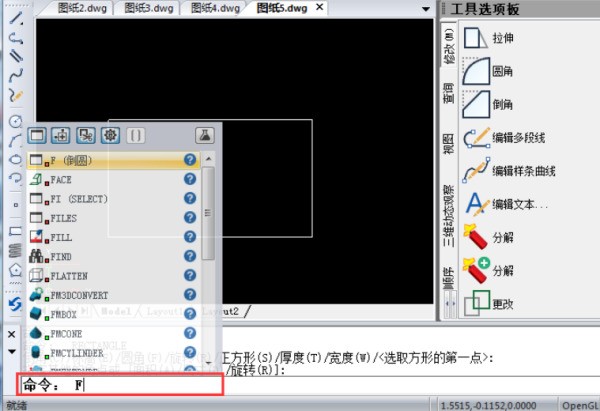Choose the FILL command suggestion
Screen dimensions: 600x411
pyautogui.click(x=113, y=237)
